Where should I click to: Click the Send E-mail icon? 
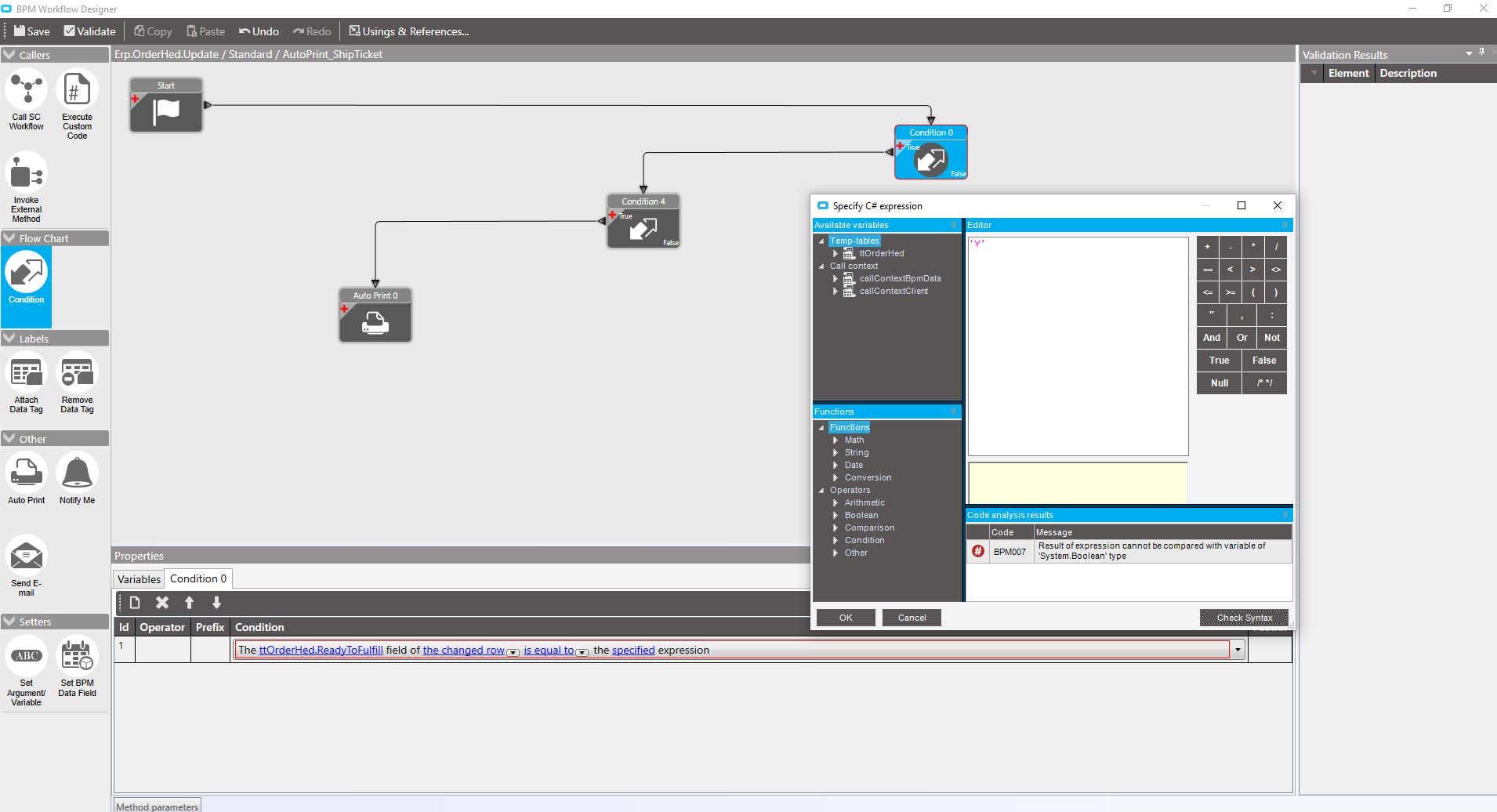[27, 556]
